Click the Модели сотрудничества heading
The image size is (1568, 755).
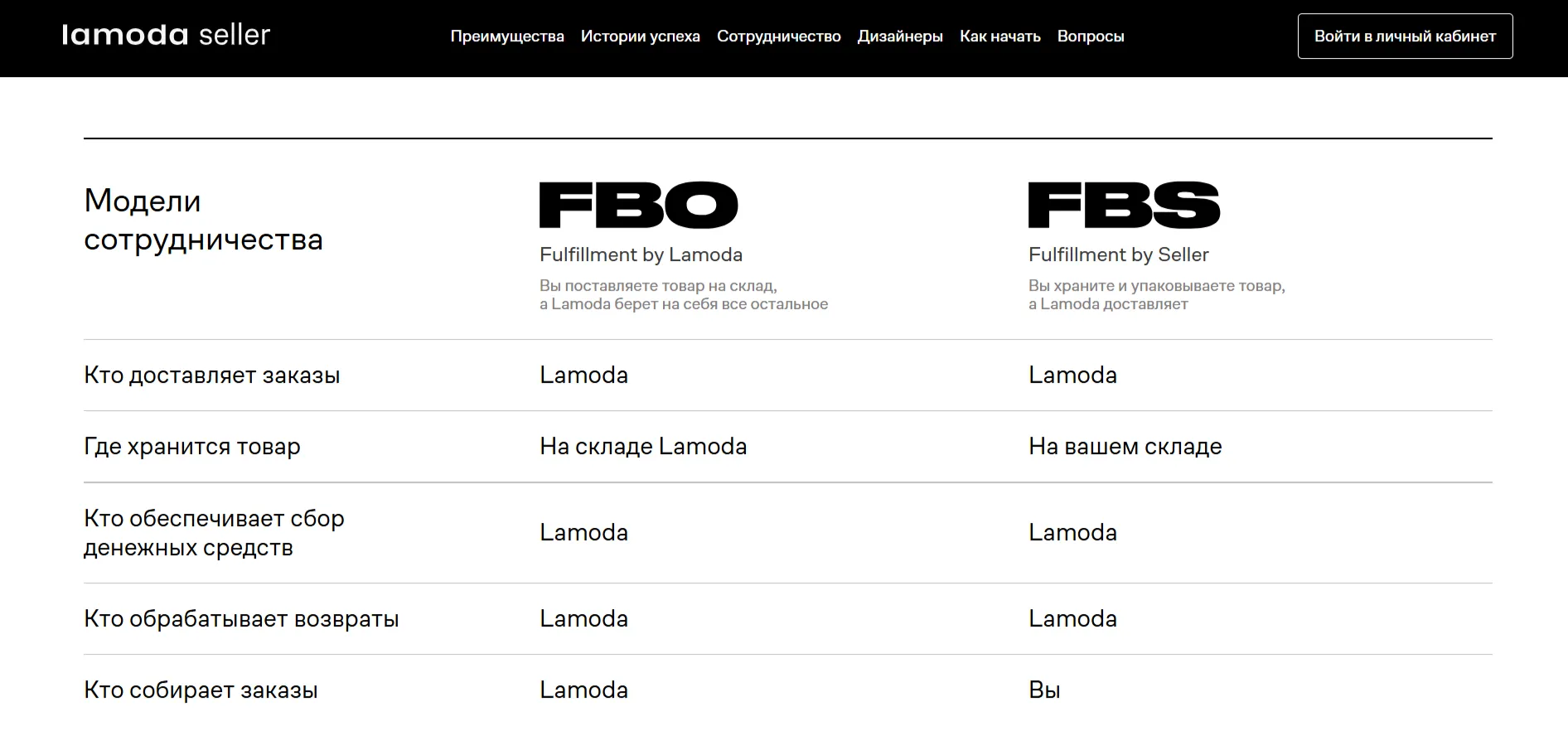coord(203,220)
